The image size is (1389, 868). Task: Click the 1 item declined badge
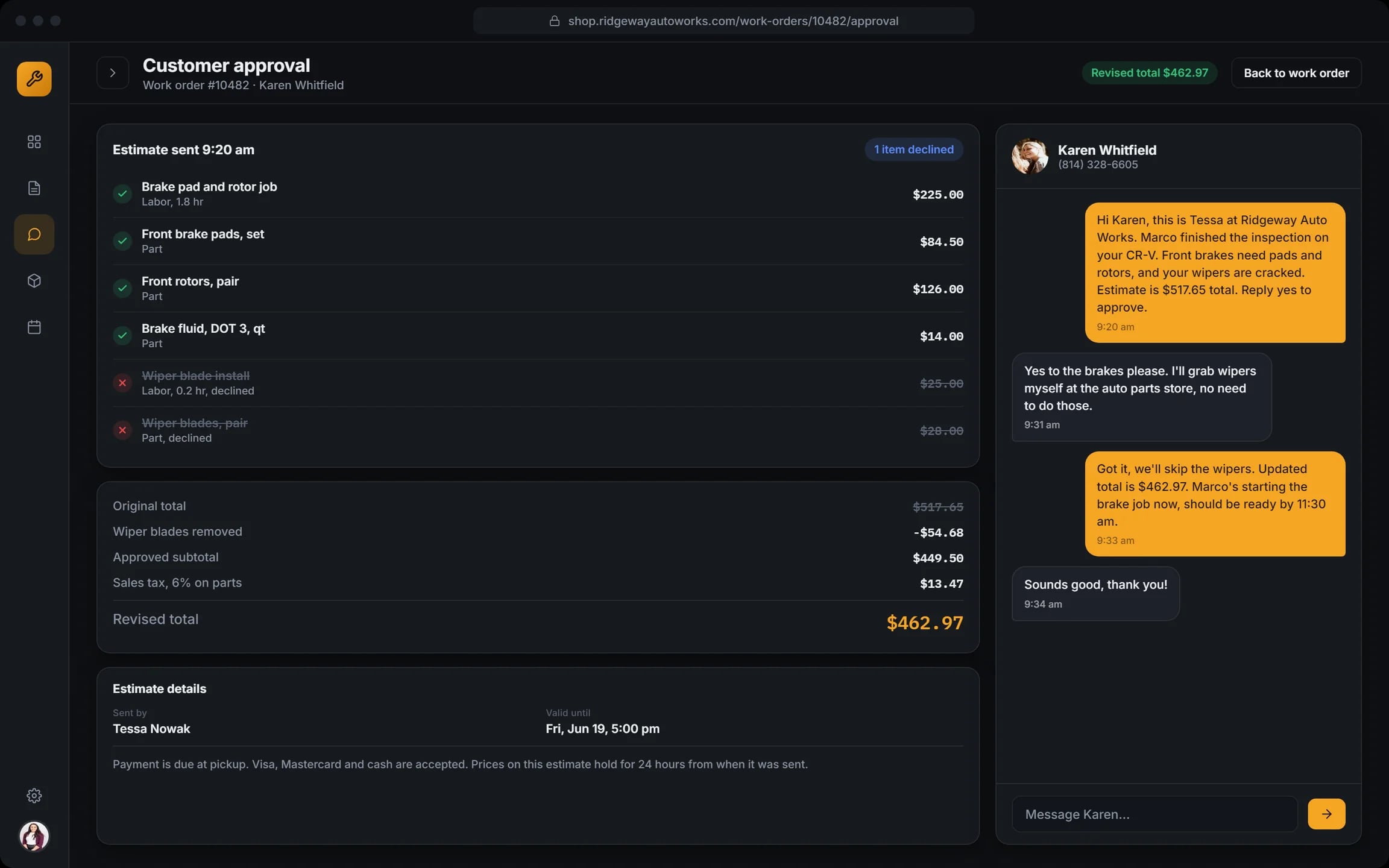tap(914, 149)
